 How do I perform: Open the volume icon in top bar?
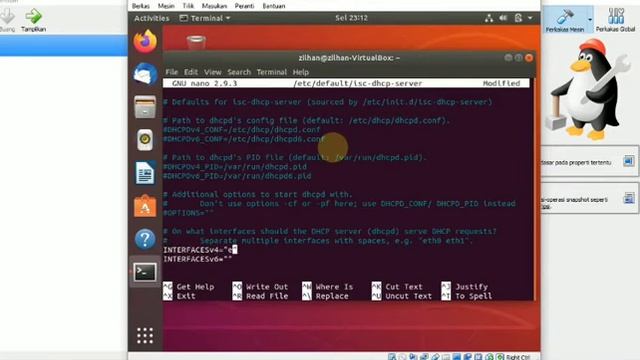503,18
